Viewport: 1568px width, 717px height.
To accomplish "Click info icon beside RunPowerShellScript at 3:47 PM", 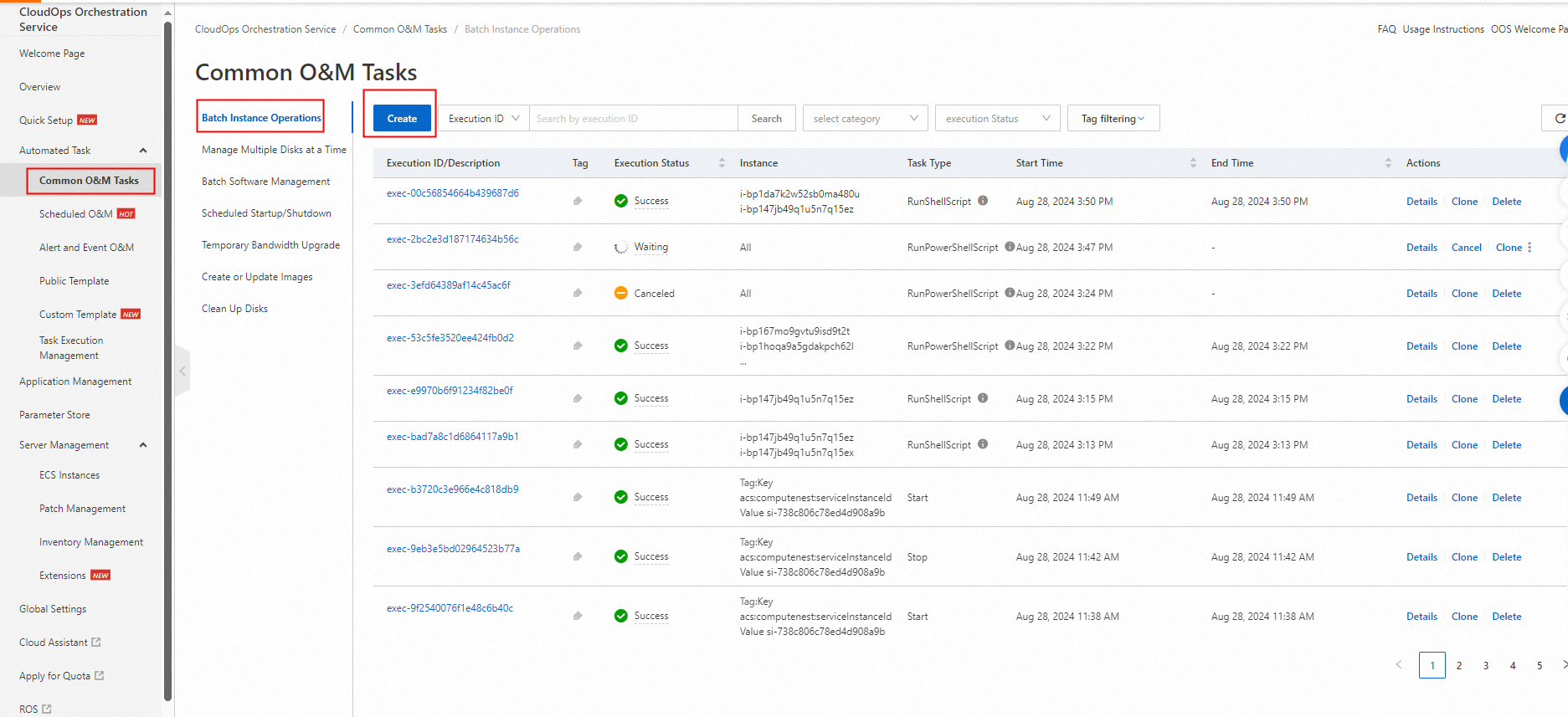I will 1010,247.
